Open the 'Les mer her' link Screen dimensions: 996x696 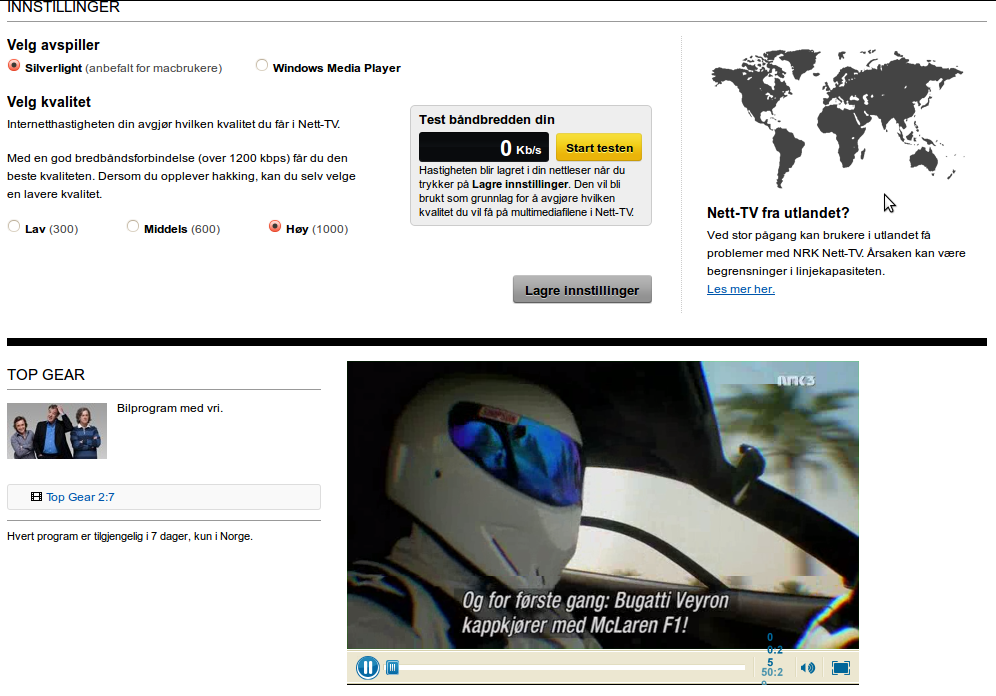pos(740,289)
